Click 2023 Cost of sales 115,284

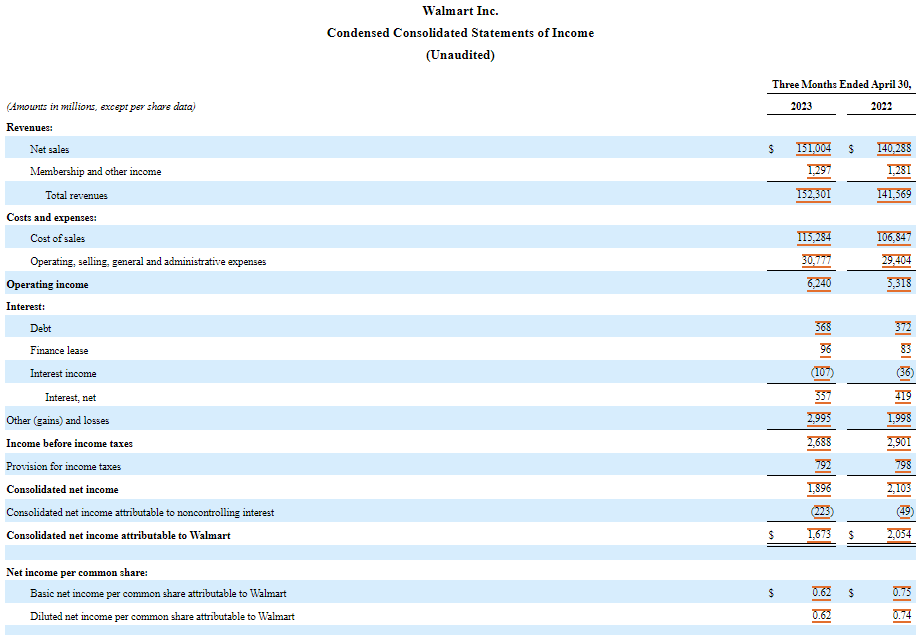point(814,237)
